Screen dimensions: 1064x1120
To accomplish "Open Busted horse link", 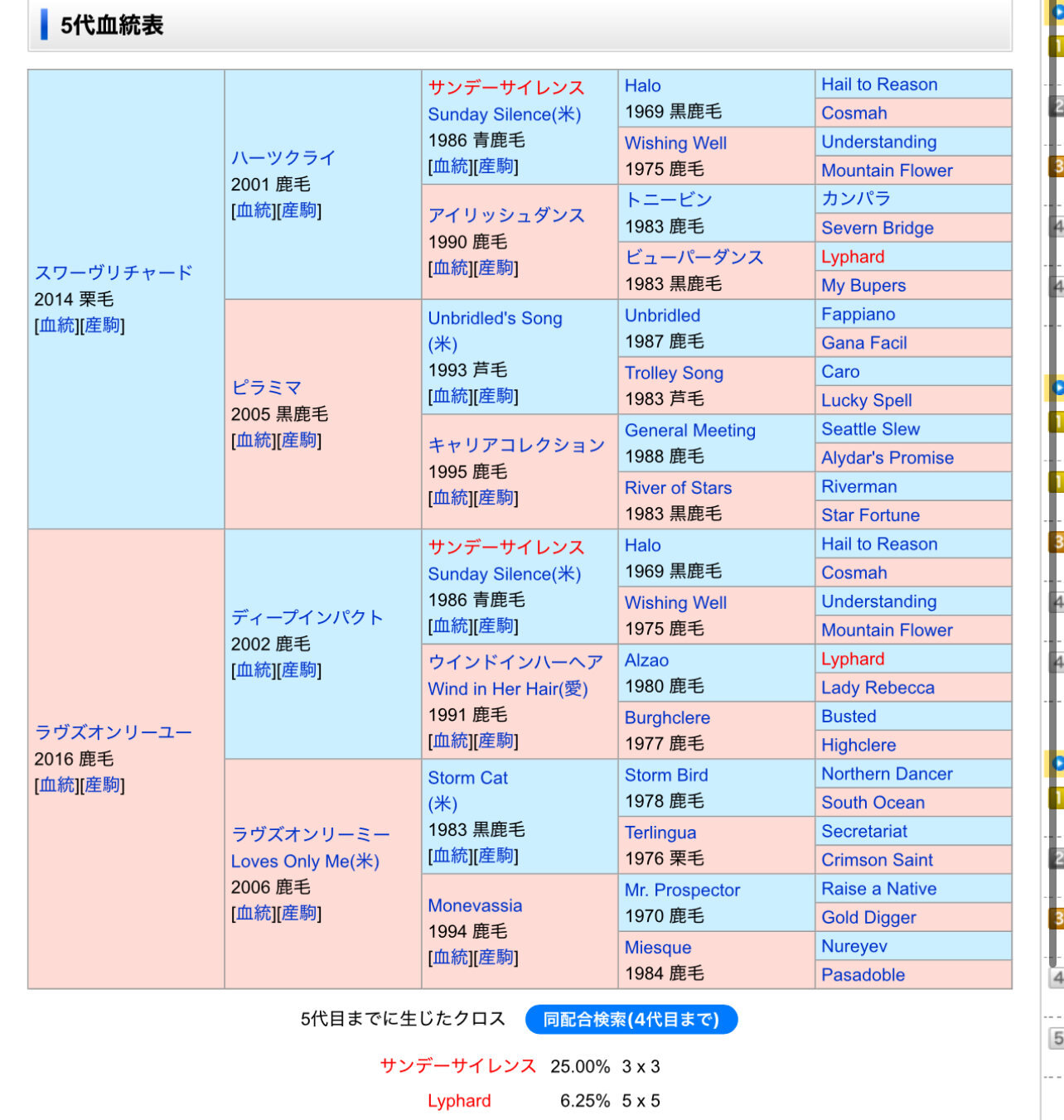I will [x=849, y=717].
